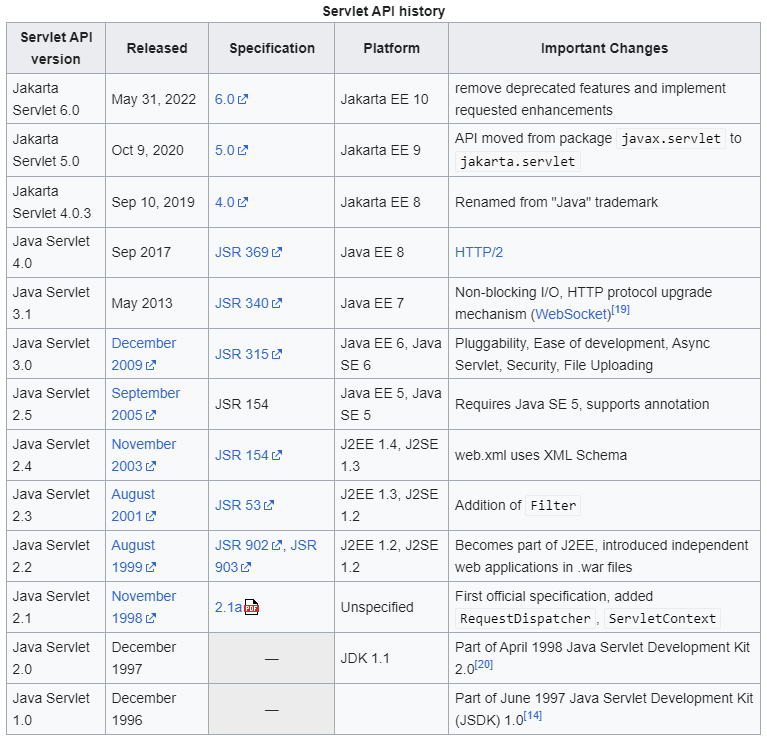The width and height of the screenshot is (767, 742).
Task: Open citation reference 19
Action: click(620, 310)
